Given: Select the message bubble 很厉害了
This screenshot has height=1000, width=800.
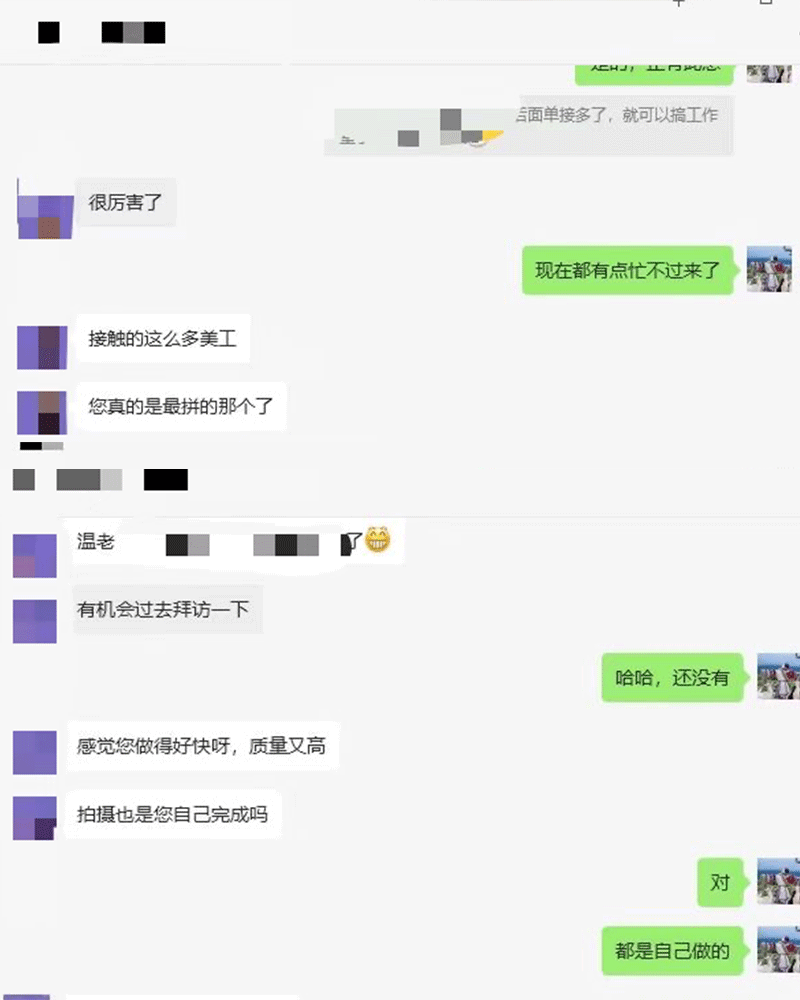Looking at the screenshot, I should pyautogui.click(x=126, y=202).
